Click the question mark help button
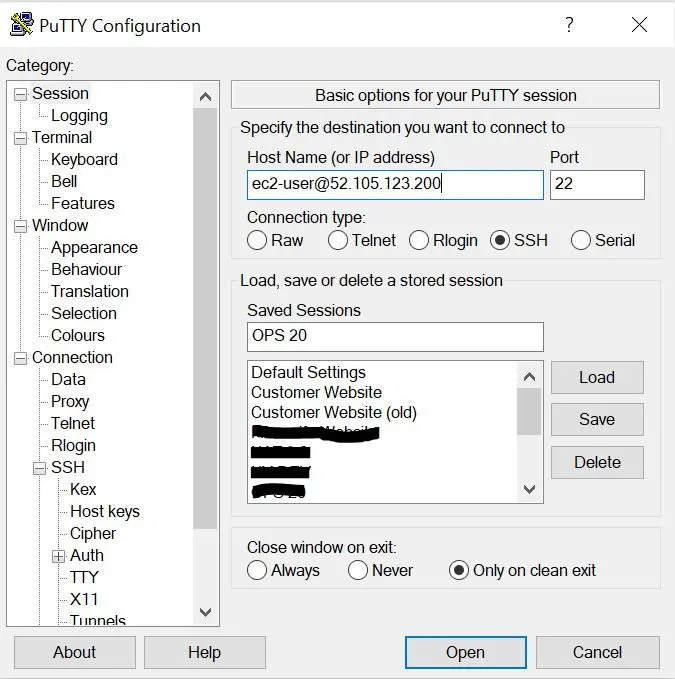The width and height of the screenshot is (675, 679). [569, 25]
